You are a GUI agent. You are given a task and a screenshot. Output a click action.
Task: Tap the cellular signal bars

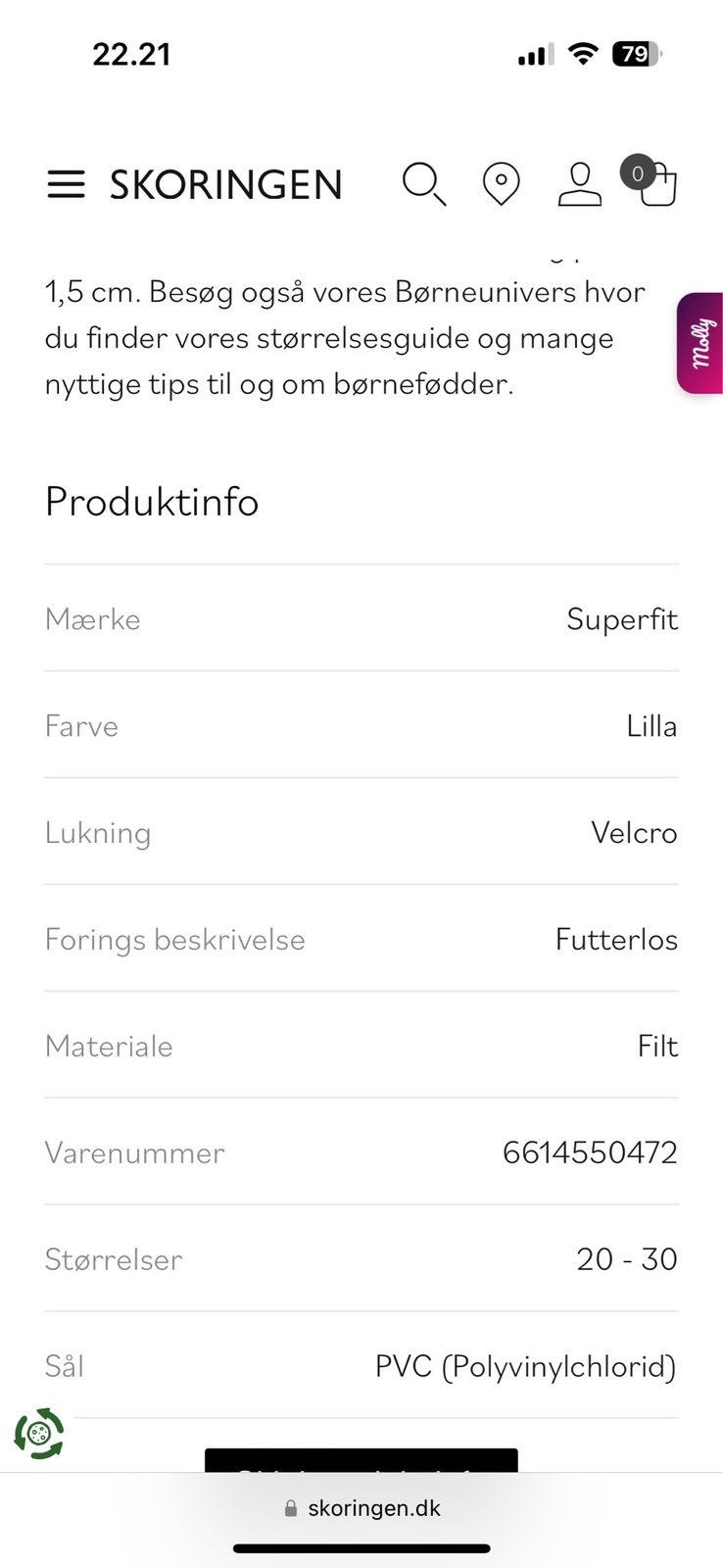(x=535, y=55)
